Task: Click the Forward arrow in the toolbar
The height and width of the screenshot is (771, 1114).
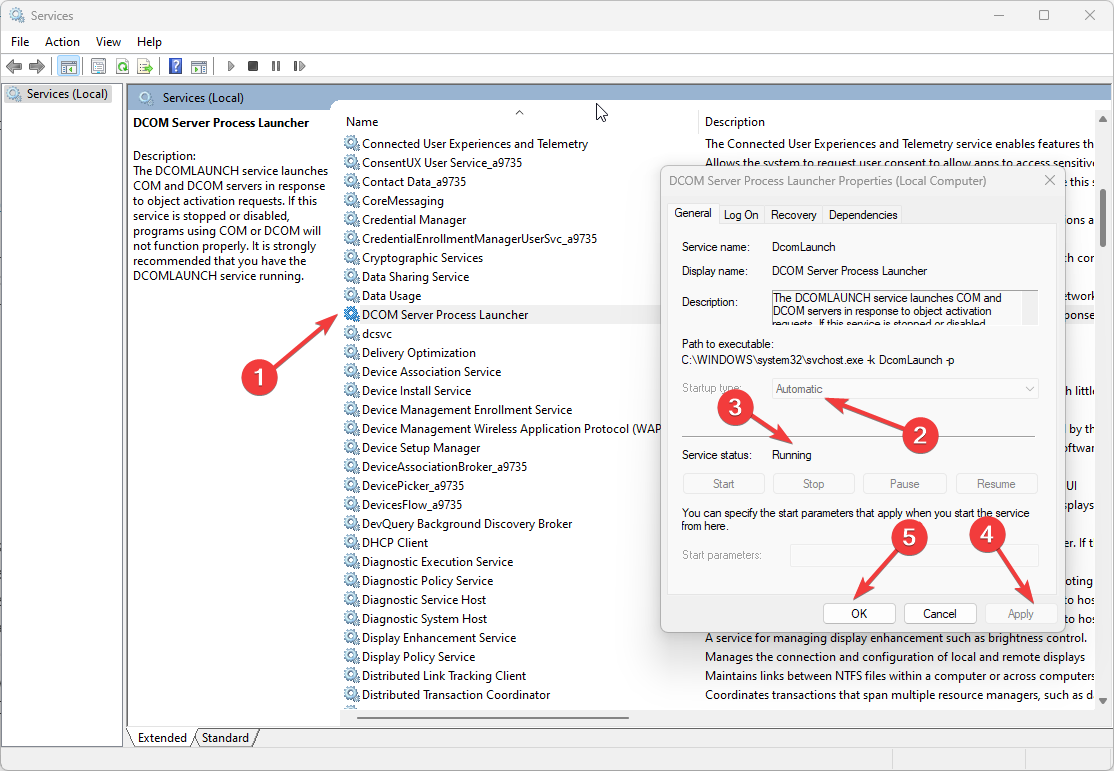Action: pos(37,66)
